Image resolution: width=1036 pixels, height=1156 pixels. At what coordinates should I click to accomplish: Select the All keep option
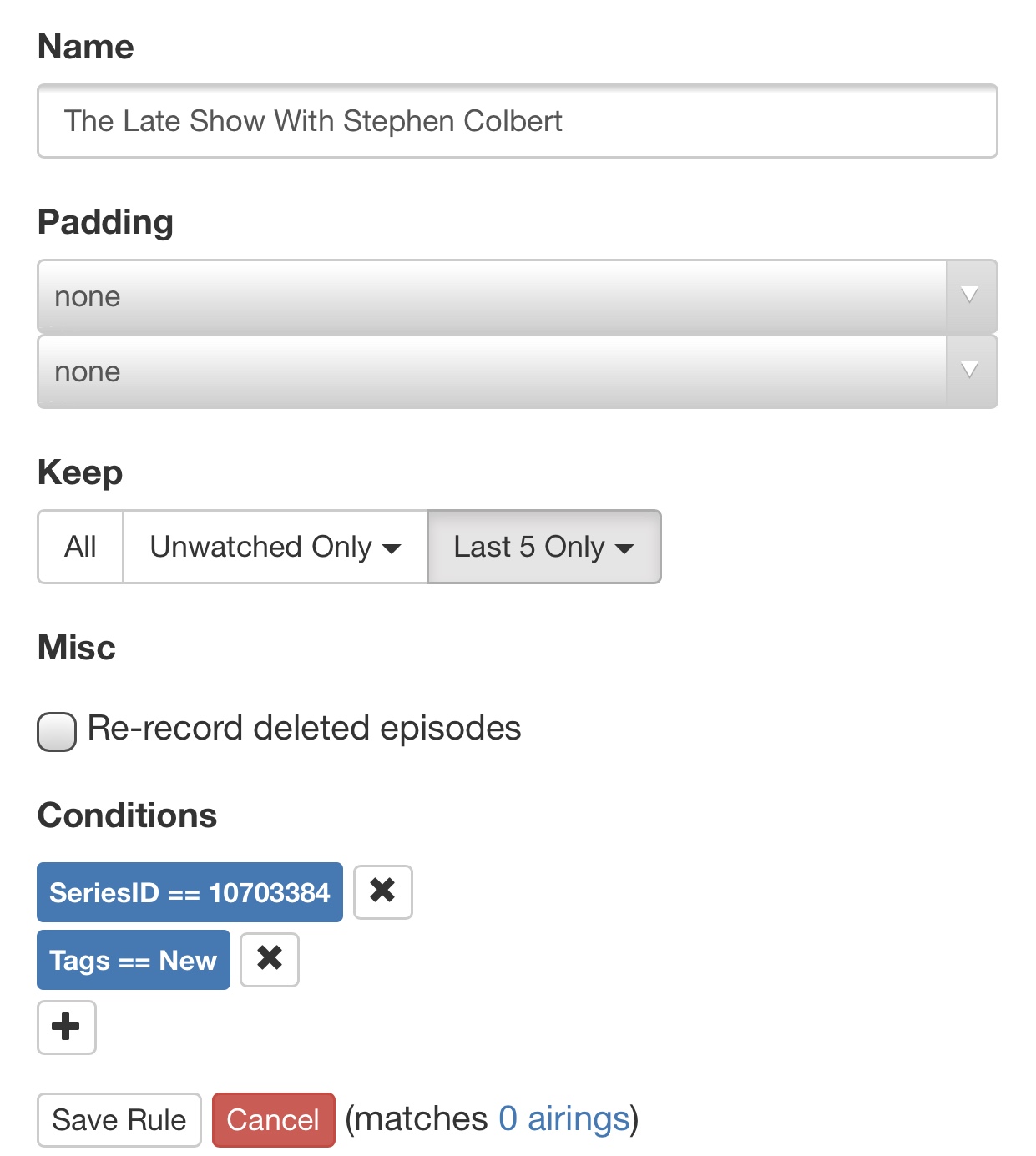click(x=80, y=547)
